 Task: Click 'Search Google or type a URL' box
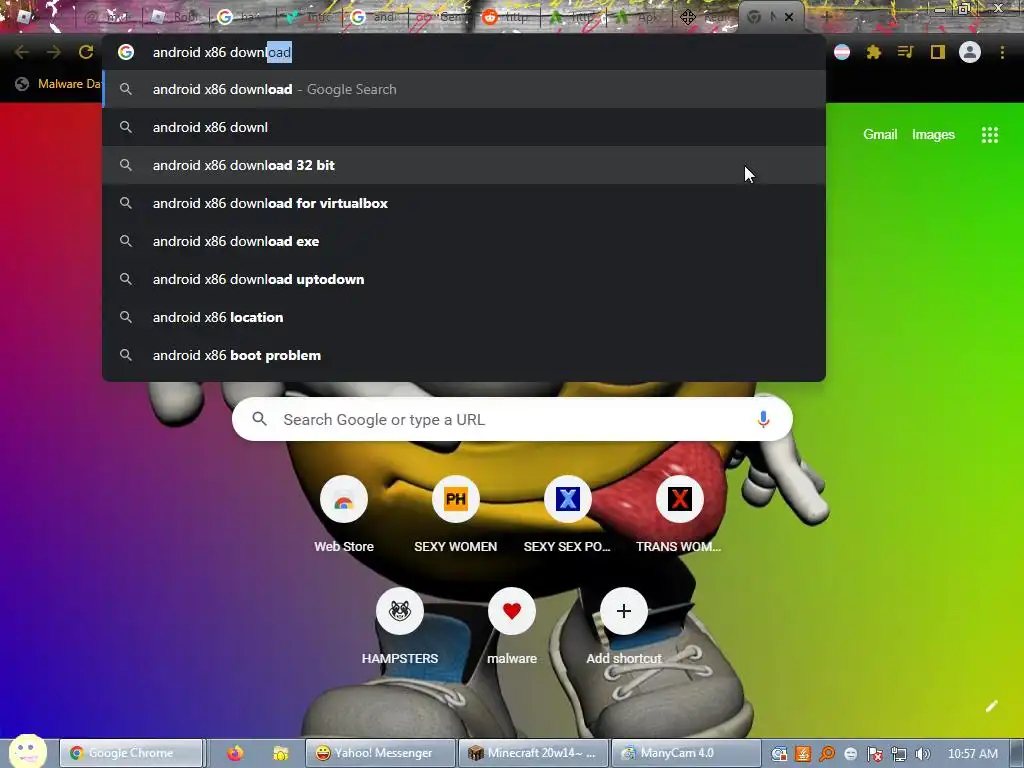tap(512, 419)
